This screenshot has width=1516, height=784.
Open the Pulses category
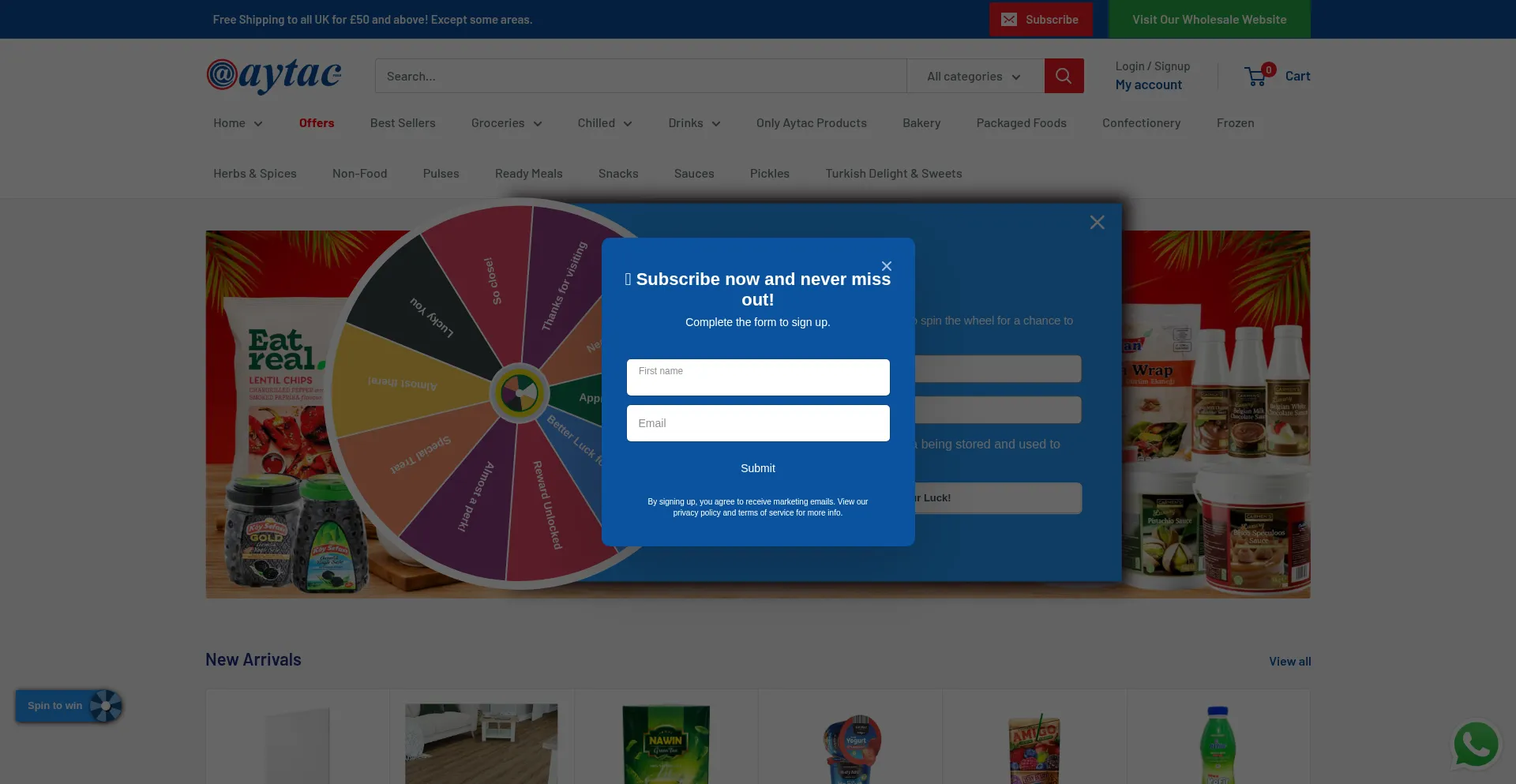(441, 174)
